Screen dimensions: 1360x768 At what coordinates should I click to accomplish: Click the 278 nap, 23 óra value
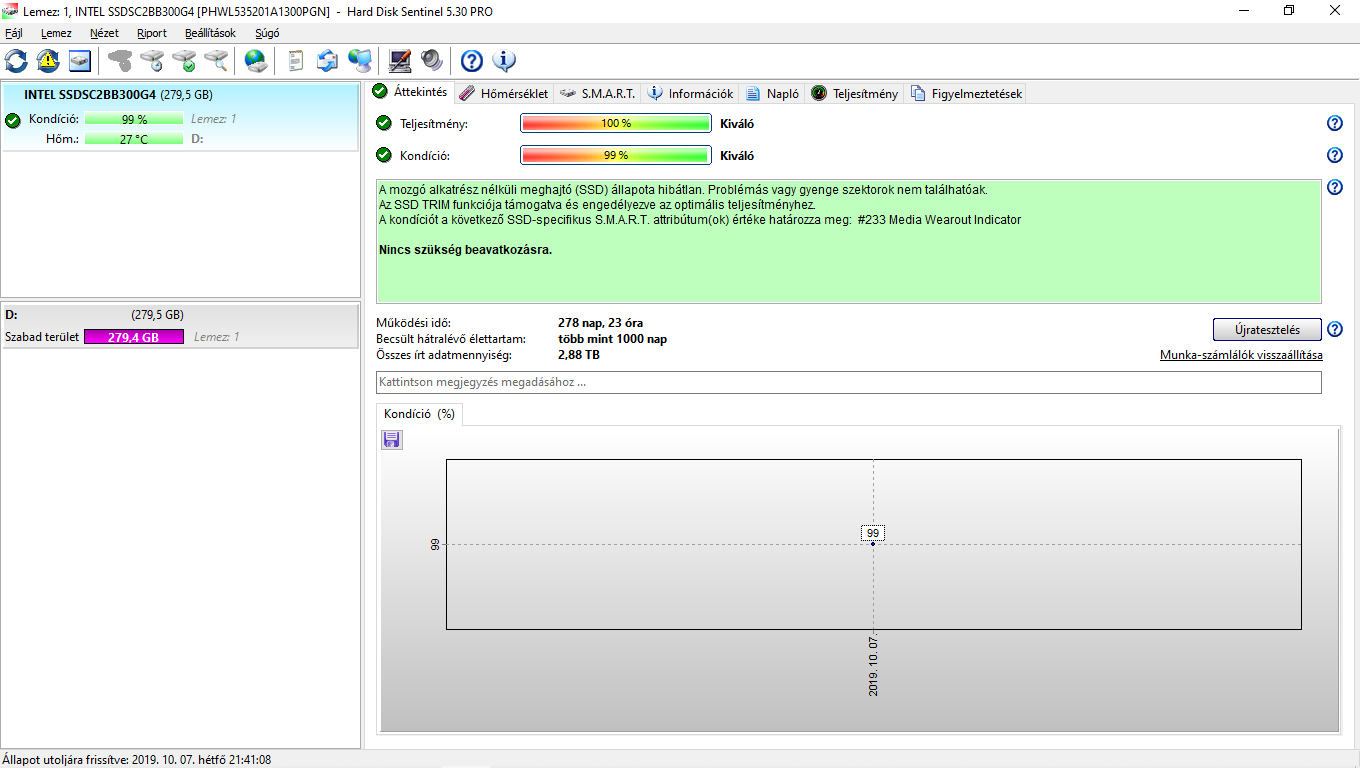pyautogui.click(x=600, y=323)
